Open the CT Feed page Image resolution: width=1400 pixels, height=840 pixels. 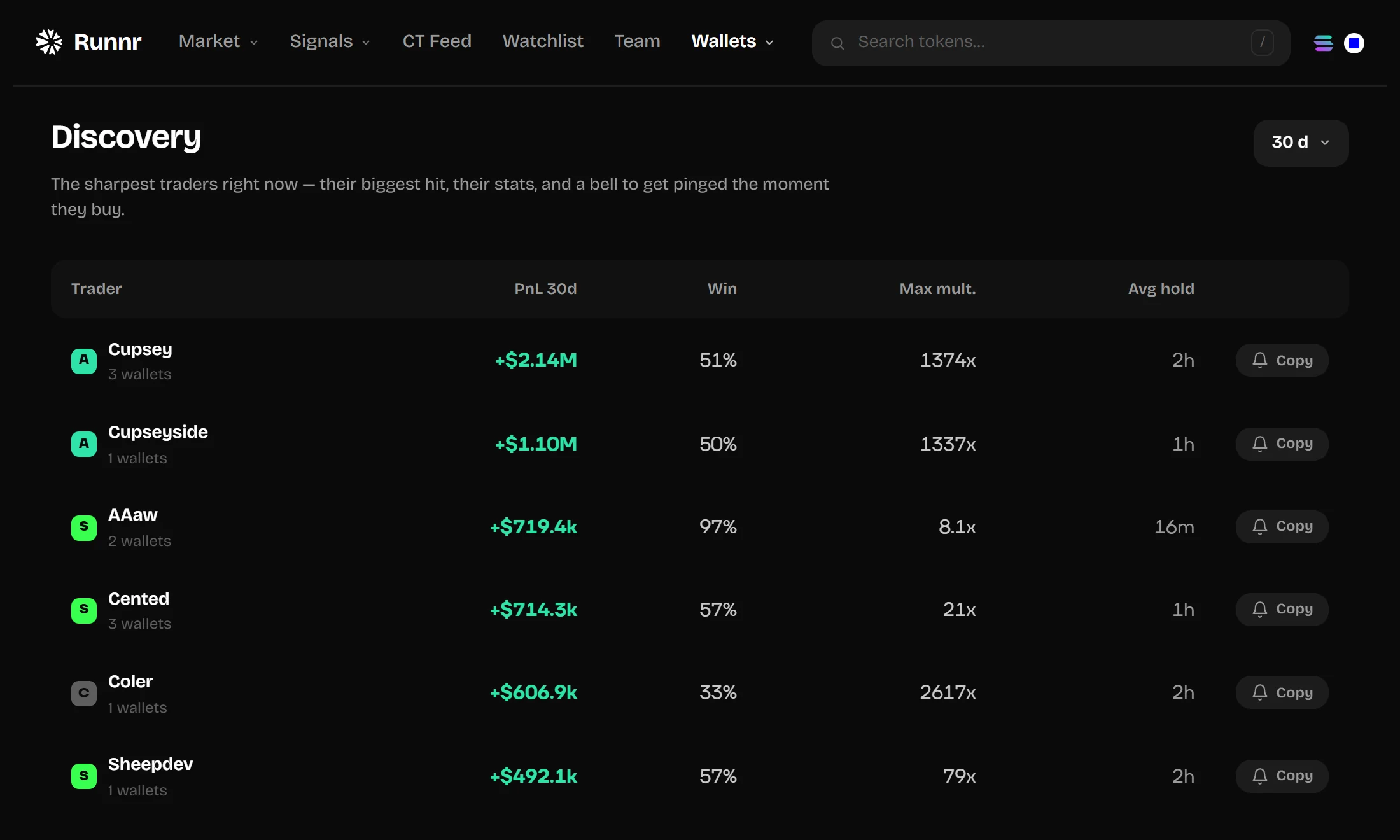[437, 41]
